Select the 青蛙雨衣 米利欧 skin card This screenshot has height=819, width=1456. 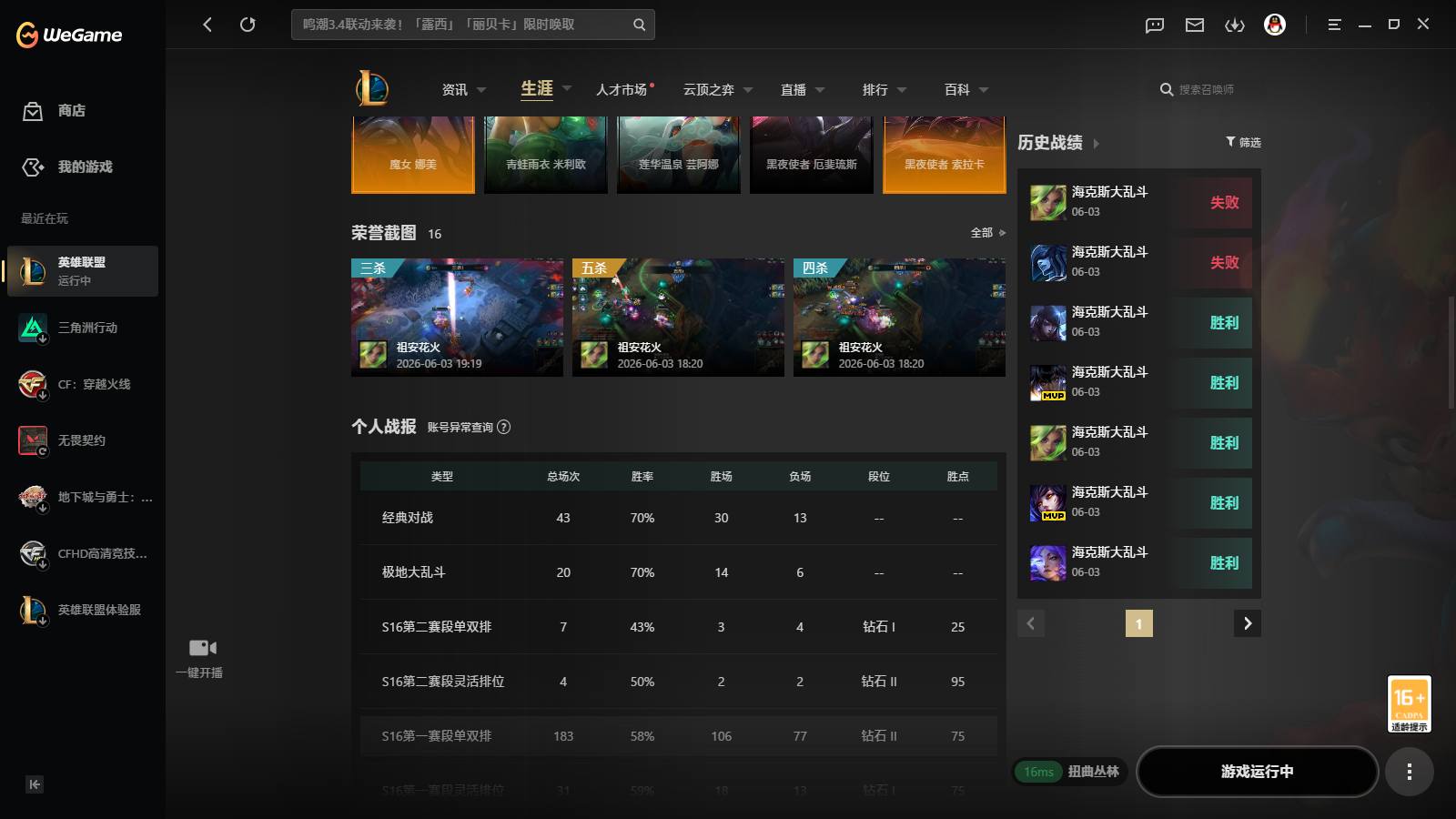pyautogui.click(x=546, y=155)
